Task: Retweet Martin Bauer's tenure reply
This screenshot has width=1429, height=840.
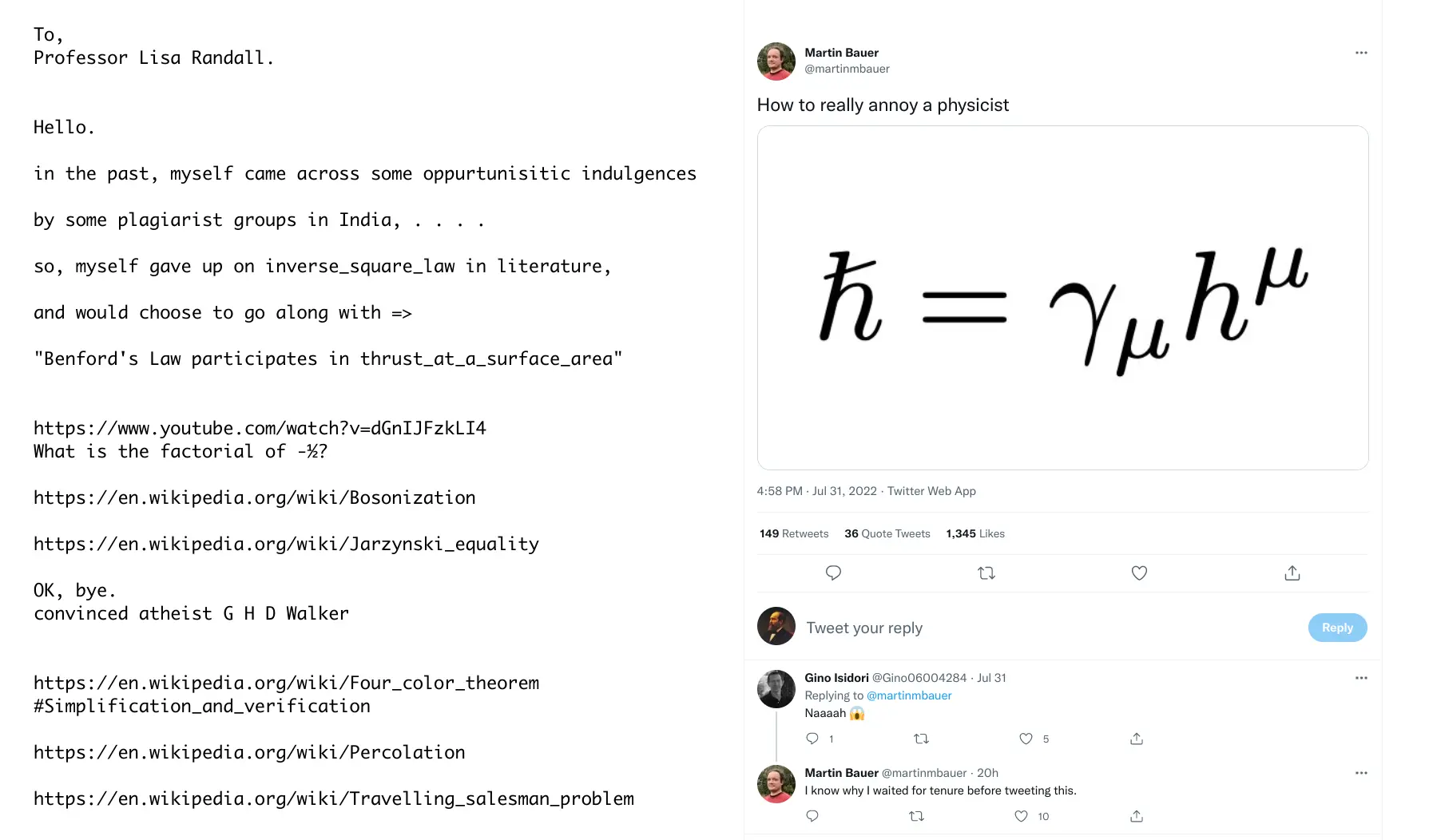Action: (917, 816)
